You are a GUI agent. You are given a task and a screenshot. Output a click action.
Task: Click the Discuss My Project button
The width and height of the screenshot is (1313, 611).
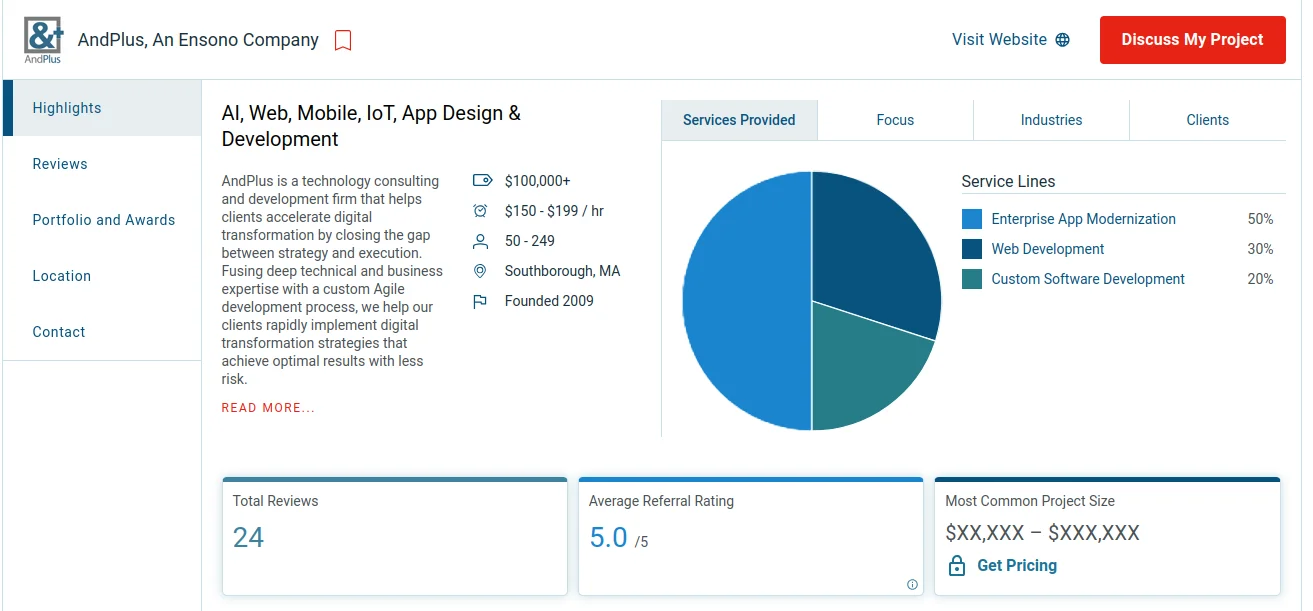click(x=1192, y=40)
